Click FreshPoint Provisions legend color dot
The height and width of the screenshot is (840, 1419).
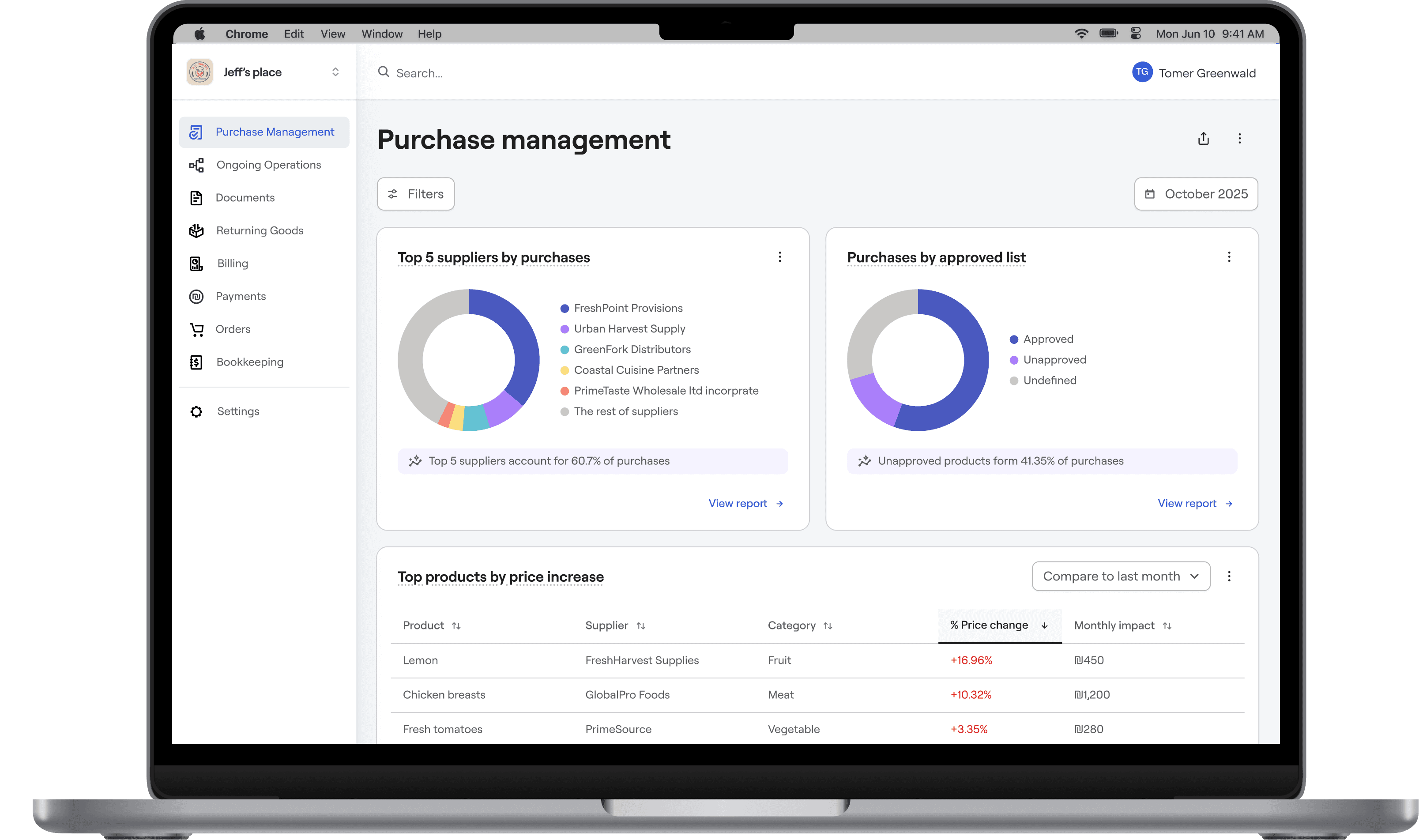(x=565, y=309)
